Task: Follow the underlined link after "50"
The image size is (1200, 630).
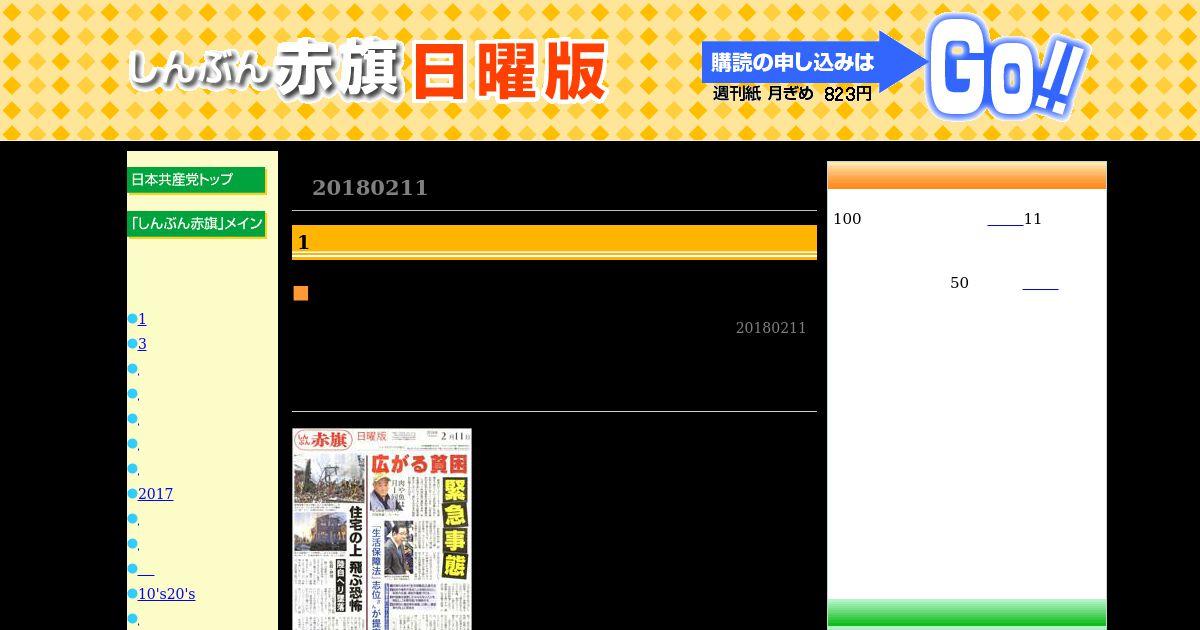Action: point(1040,283)
